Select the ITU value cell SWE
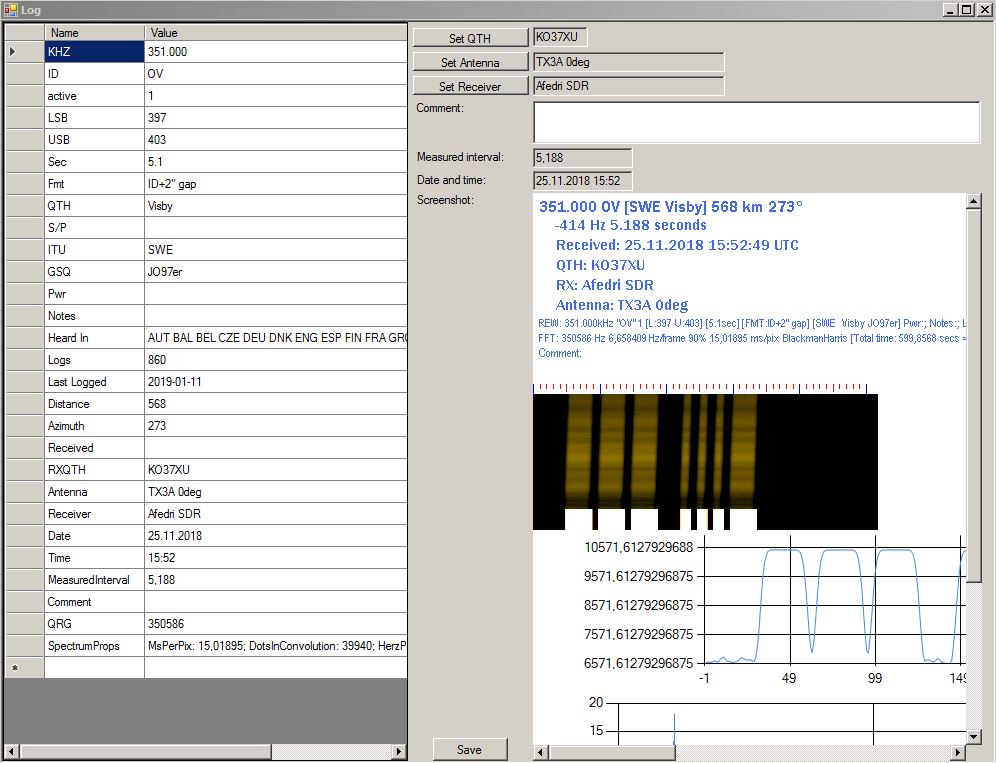 click(x=276, y=250)
